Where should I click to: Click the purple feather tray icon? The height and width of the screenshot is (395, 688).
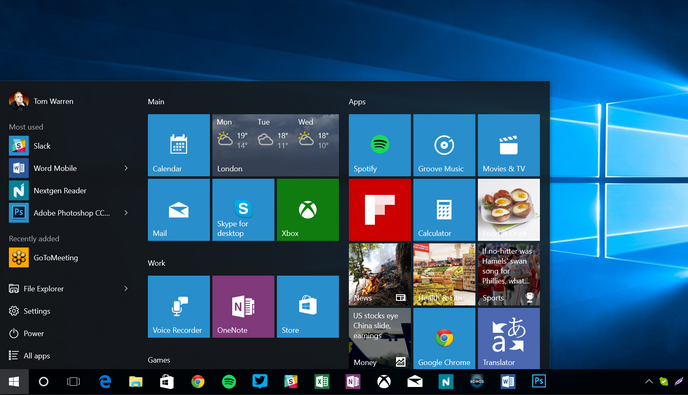tap(679, 381)
